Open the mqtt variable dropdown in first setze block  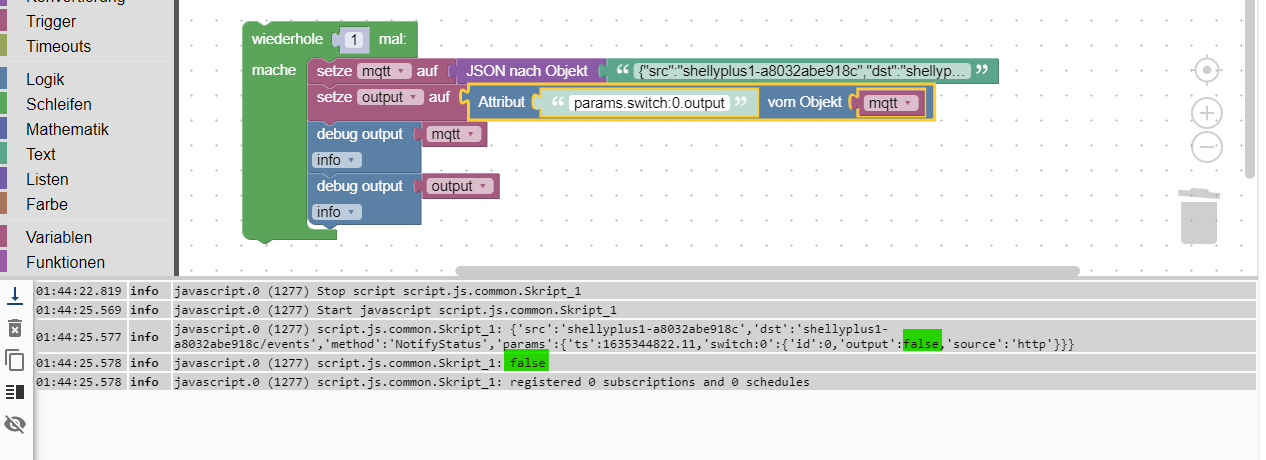coord(384,71)
